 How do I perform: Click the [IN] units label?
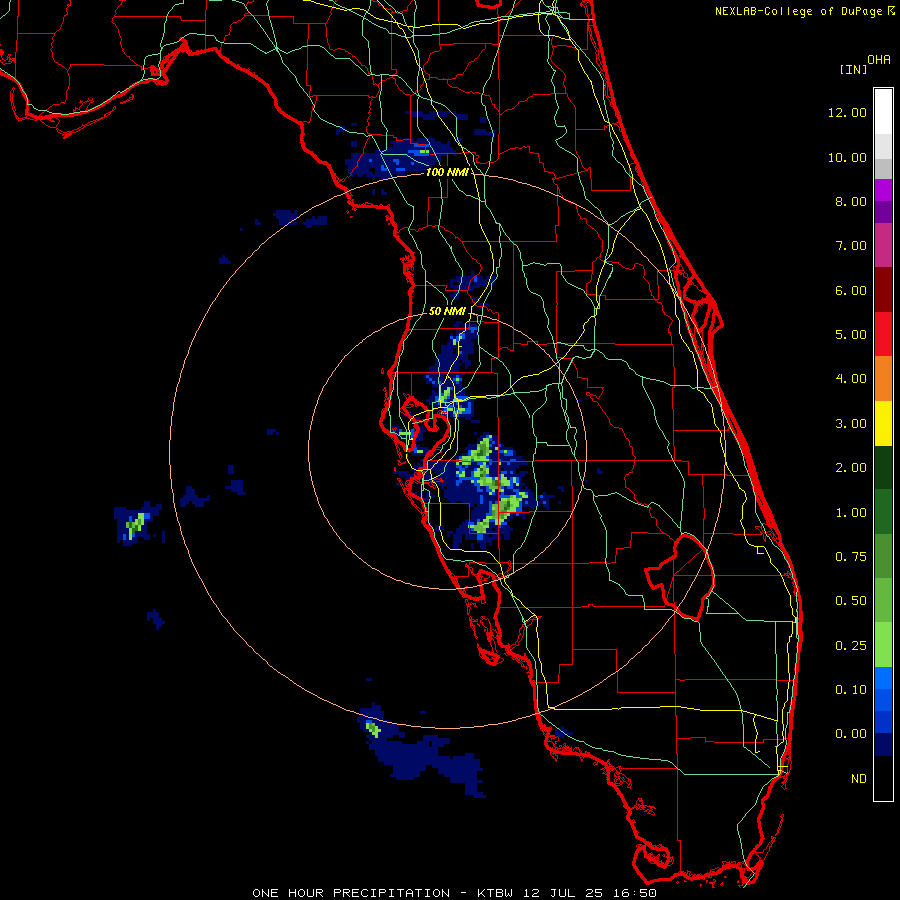pyautogui.click(x=854, y=69)
